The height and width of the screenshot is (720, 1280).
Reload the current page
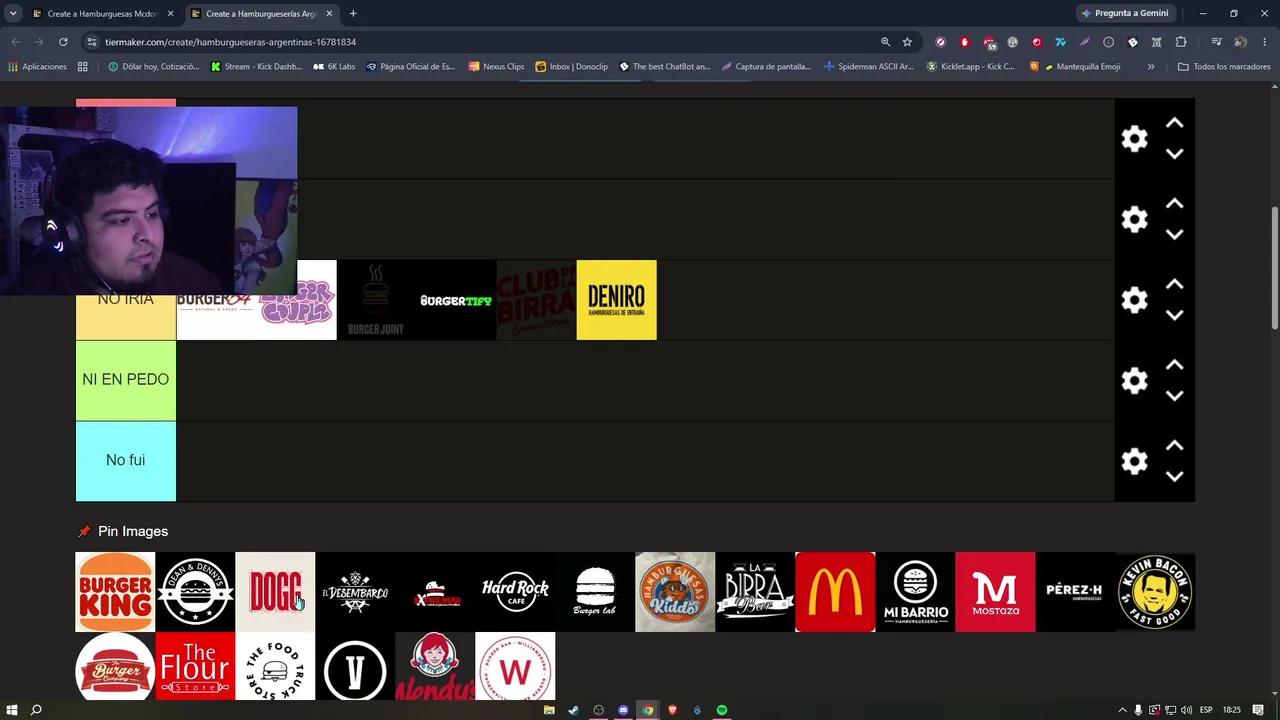pyautogui.click(x=63, y=42)
